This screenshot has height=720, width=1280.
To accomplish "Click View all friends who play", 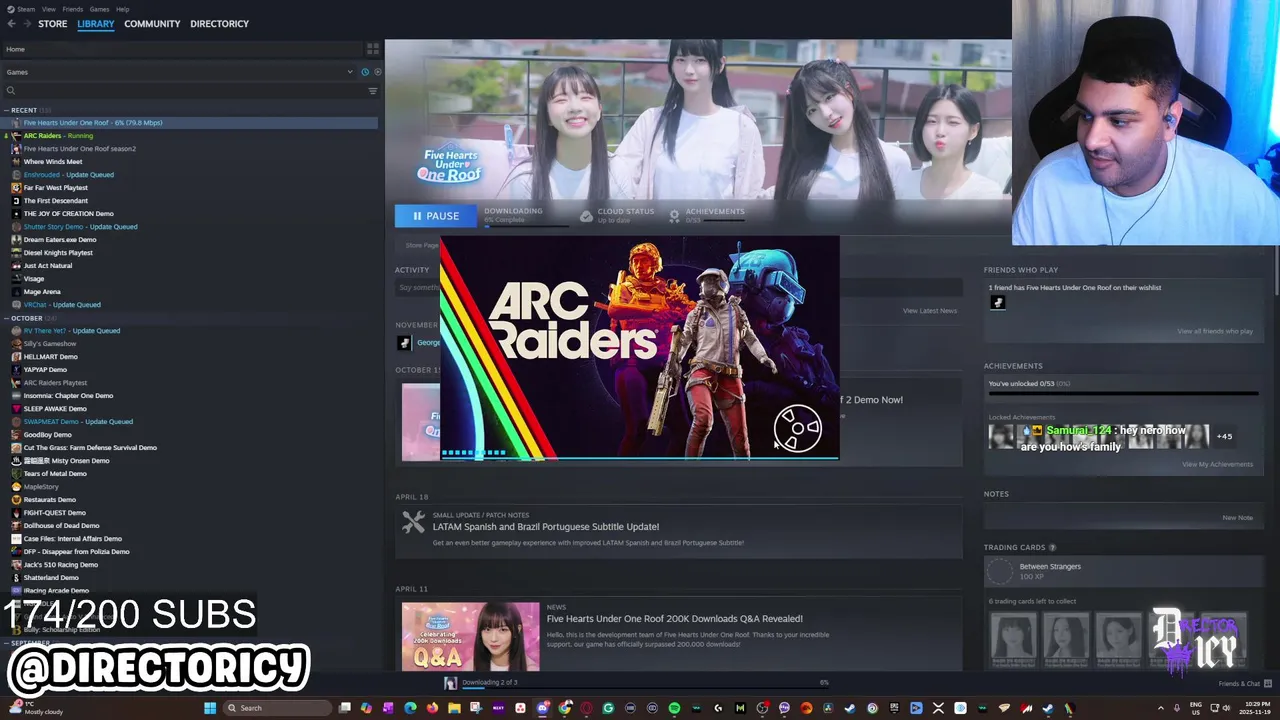I will click(x=1215, y=331).
